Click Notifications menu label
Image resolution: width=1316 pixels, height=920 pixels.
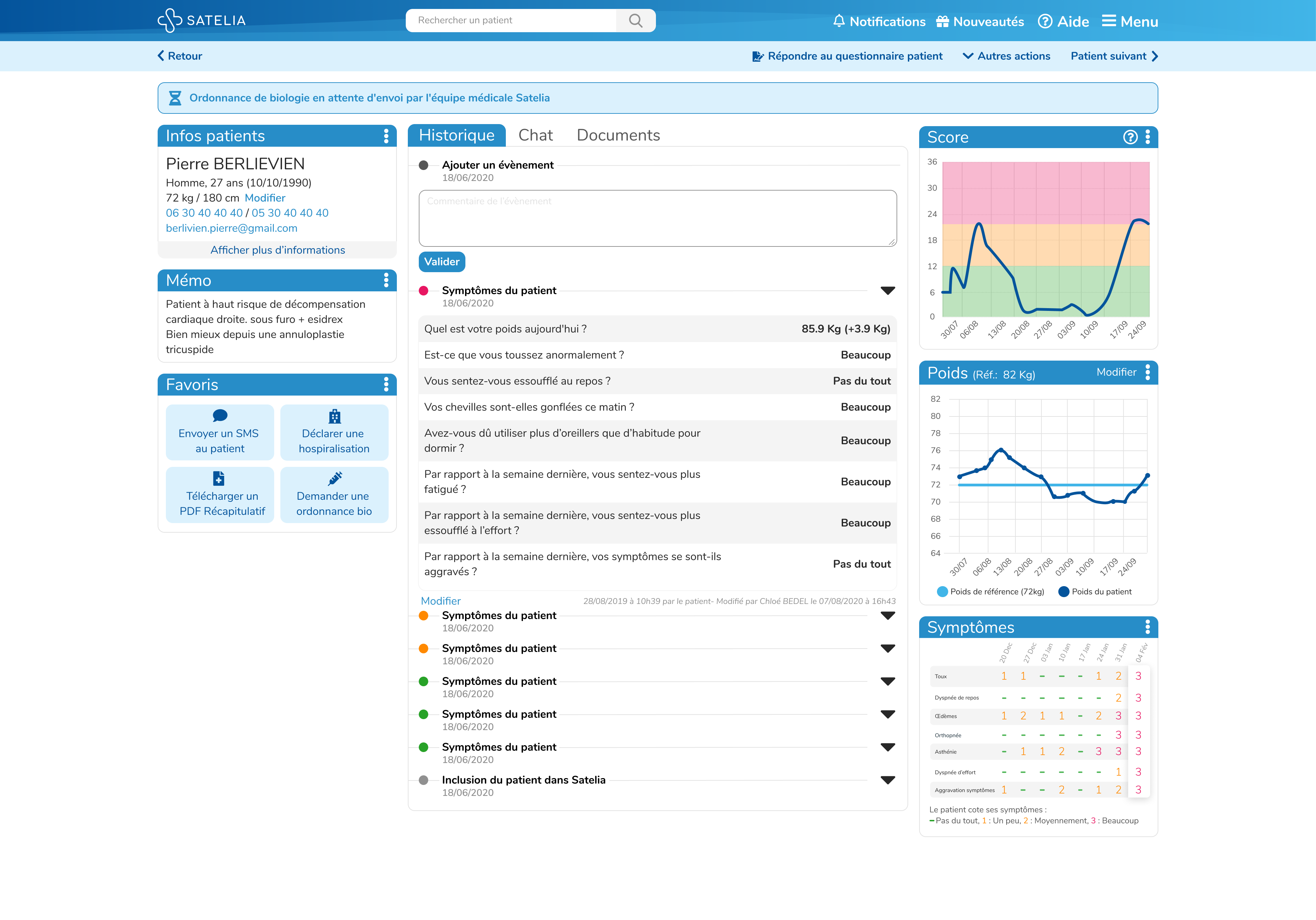(887, 22)
